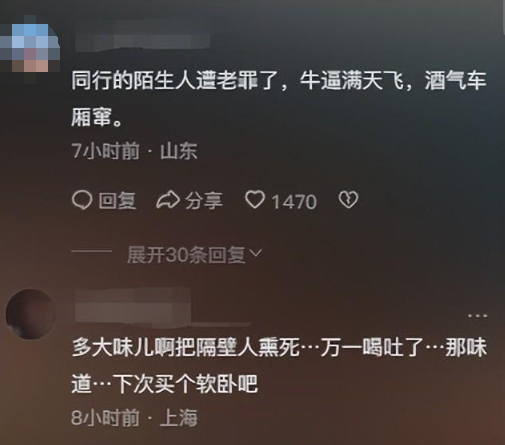The height and width of the screenshot is (445, 505).
Task: Click the 7小时前 · 山东 timestamp
Action: pyautogui.click(x=134, y=151)
